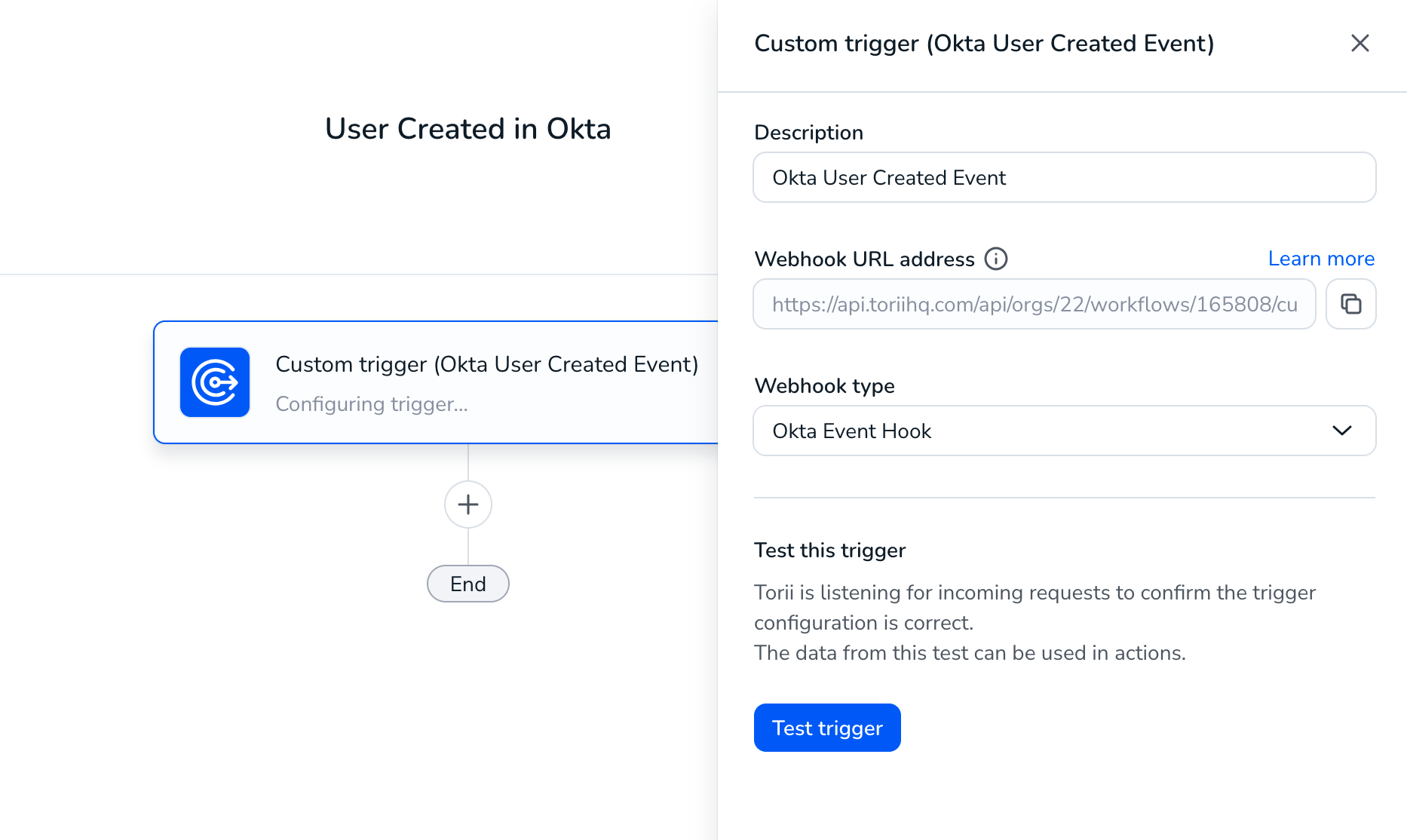Open the Webhook type dropdown

(1065, 431)
